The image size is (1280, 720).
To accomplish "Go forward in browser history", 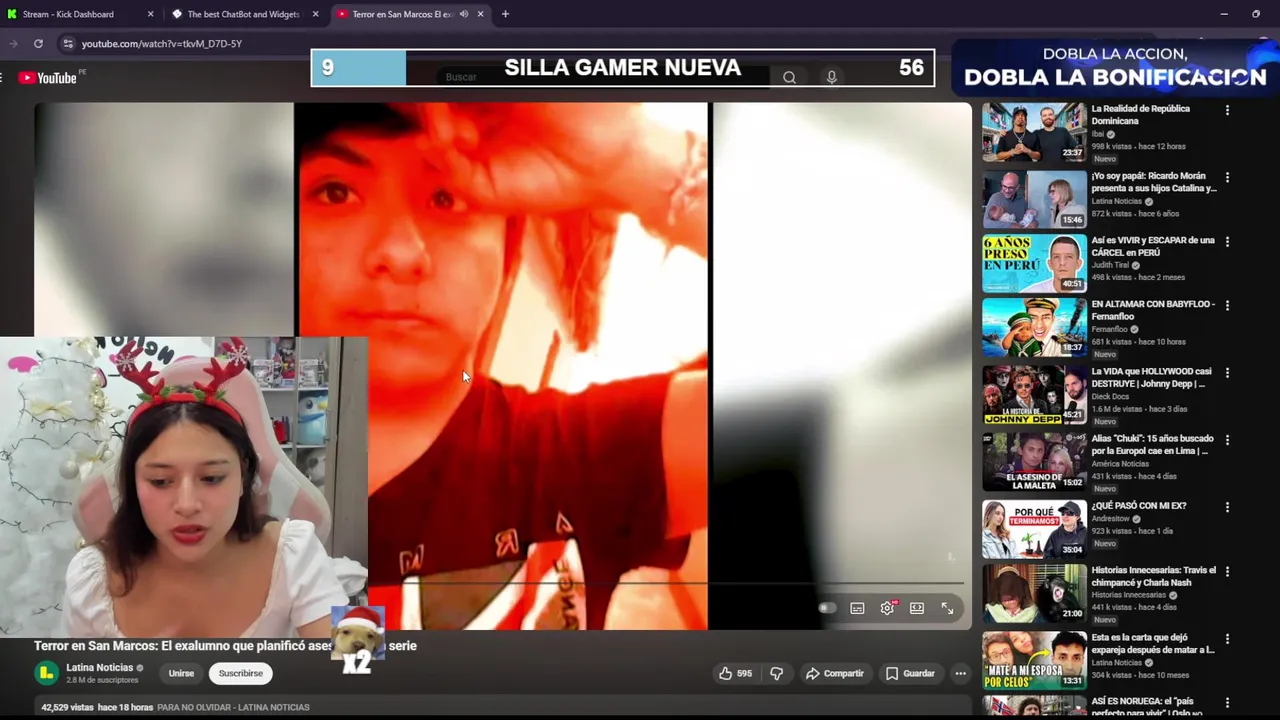I will pos(13,43).
